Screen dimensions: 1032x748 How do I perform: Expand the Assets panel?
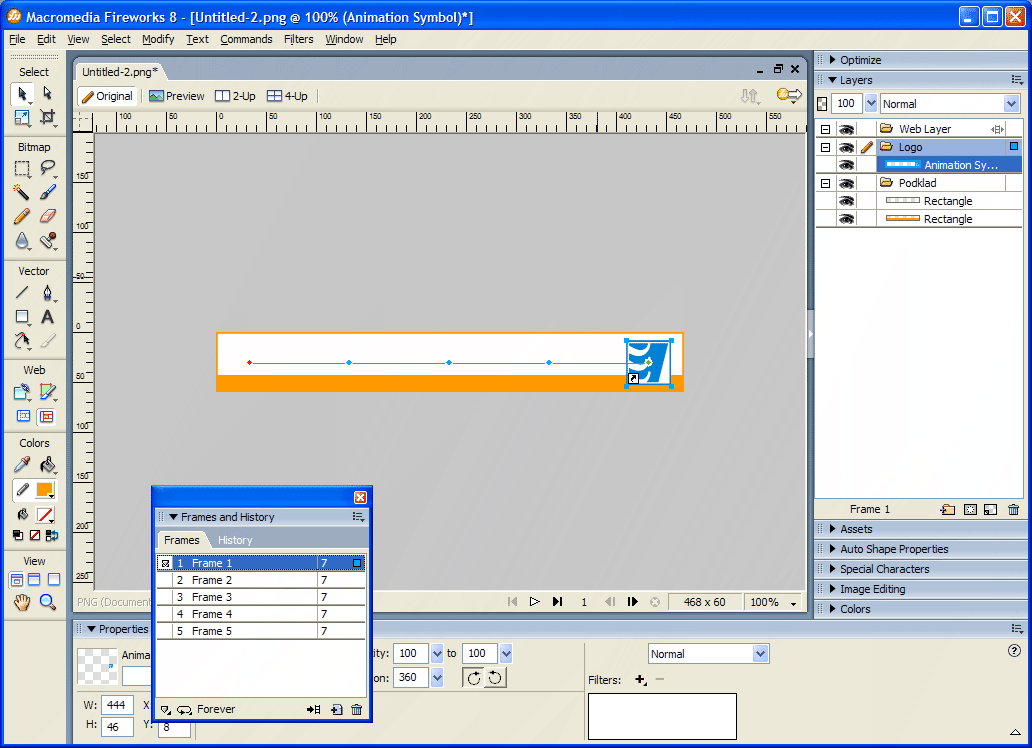(x=833, y=529)
